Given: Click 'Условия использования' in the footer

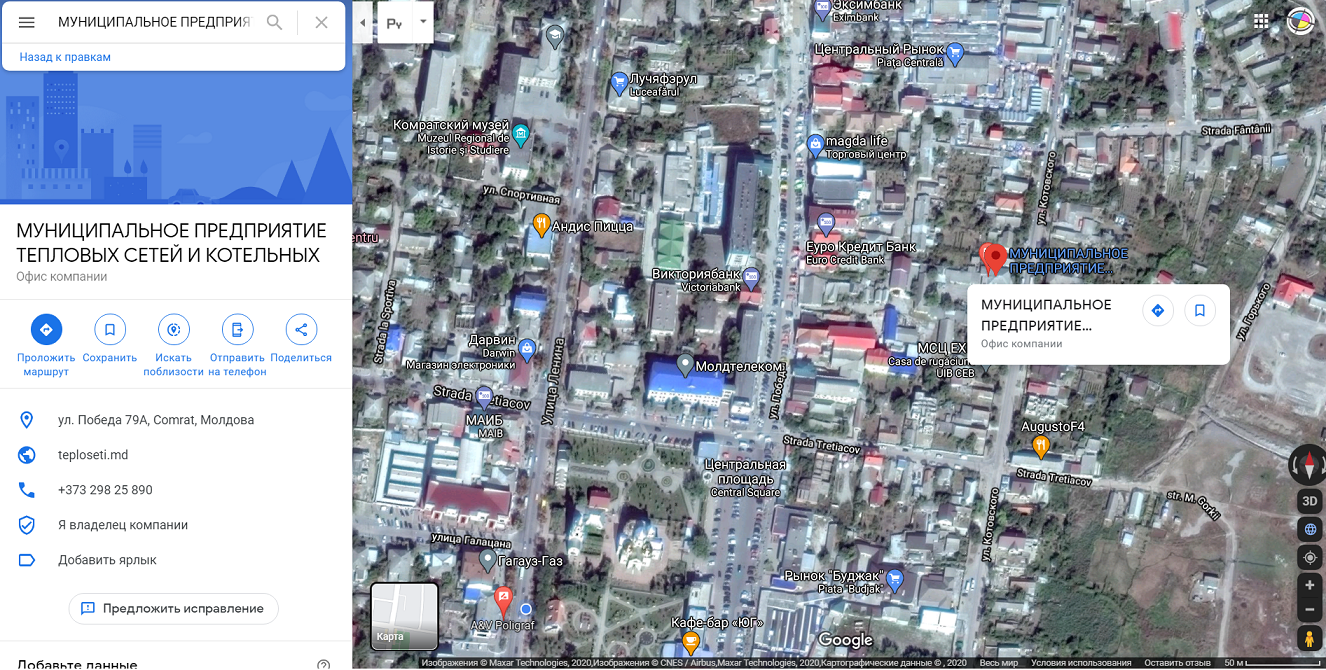Looking at the screenshot, I should point(1081,663).
